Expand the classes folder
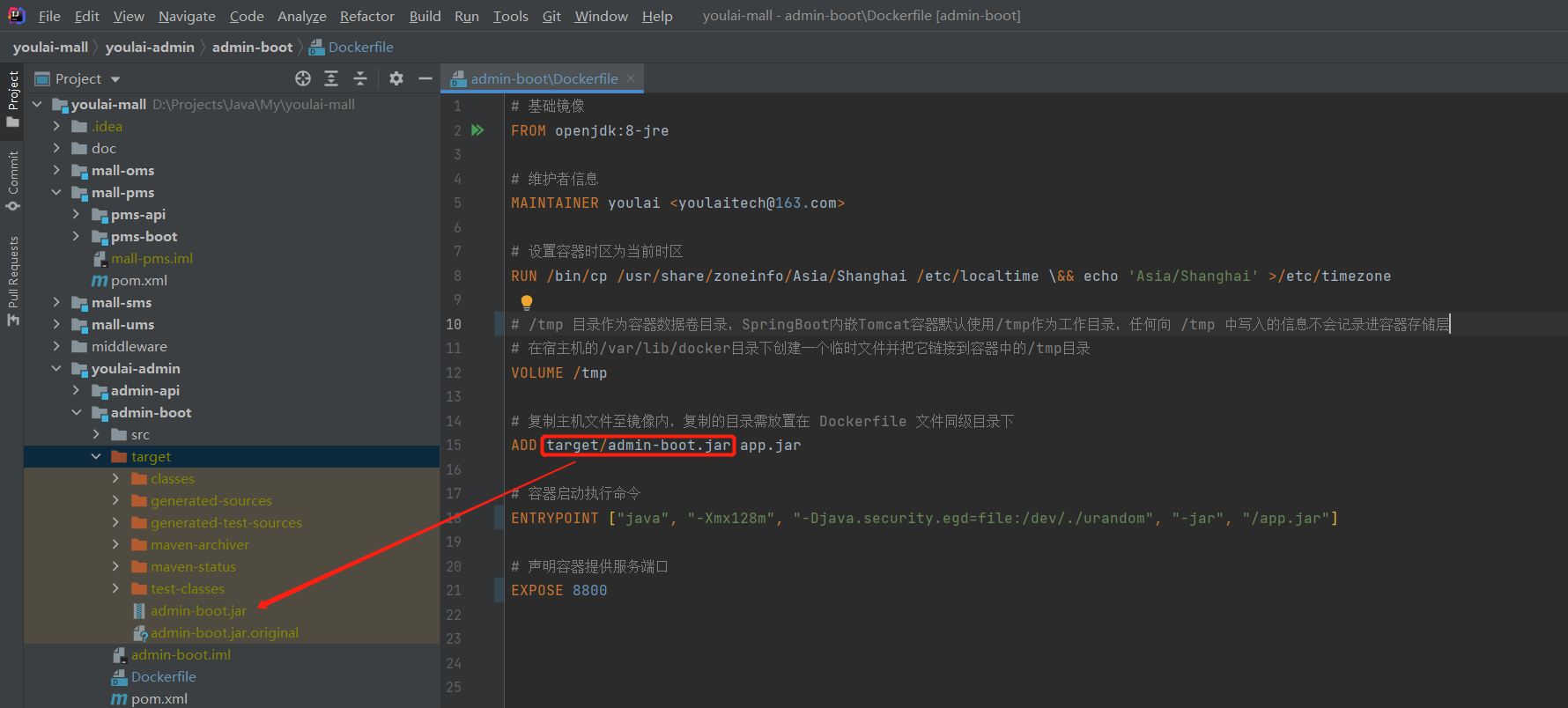This screenshot has width=1568, height=708. pos(115,478)
